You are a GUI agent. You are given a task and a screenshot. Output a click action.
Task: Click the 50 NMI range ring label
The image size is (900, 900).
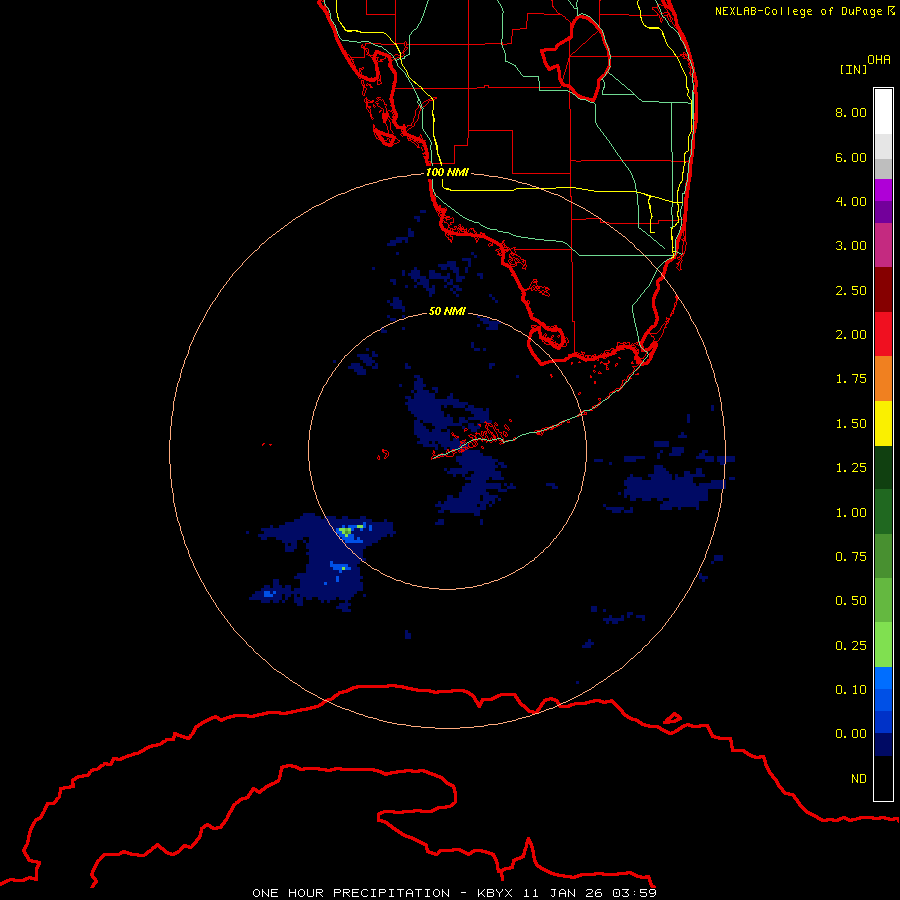(447, 311)
